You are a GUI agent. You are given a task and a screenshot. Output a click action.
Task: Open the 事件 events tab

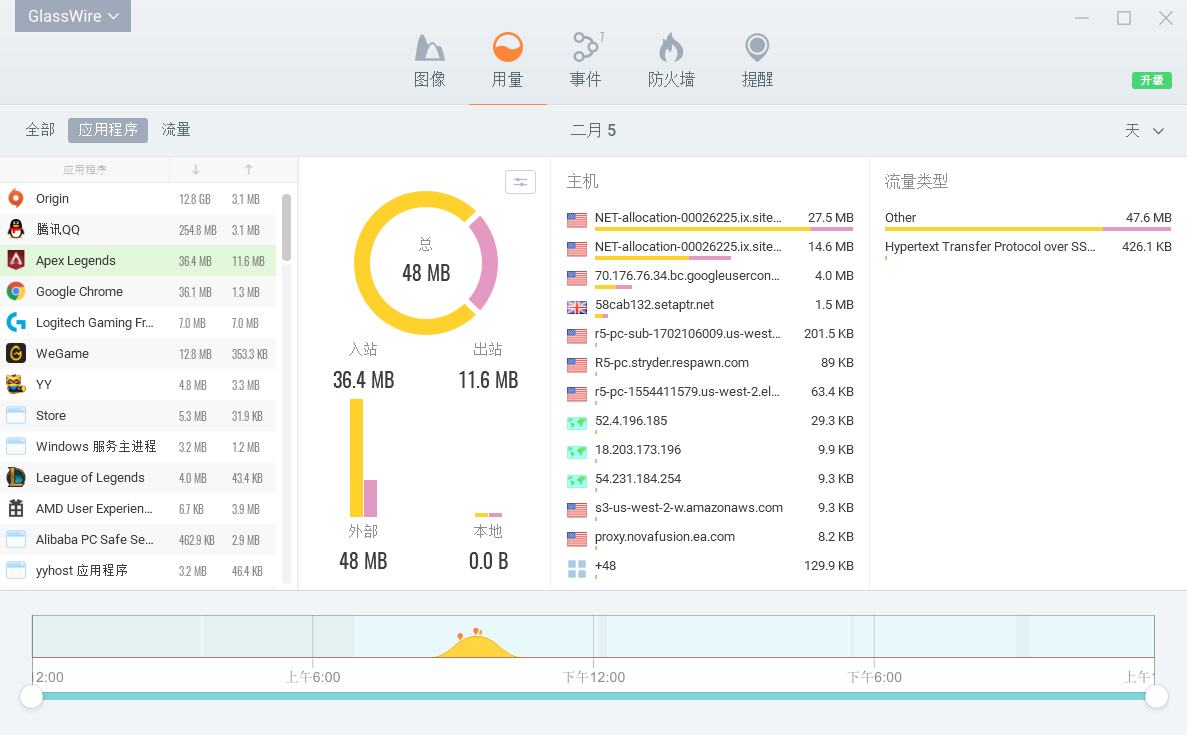585,61
